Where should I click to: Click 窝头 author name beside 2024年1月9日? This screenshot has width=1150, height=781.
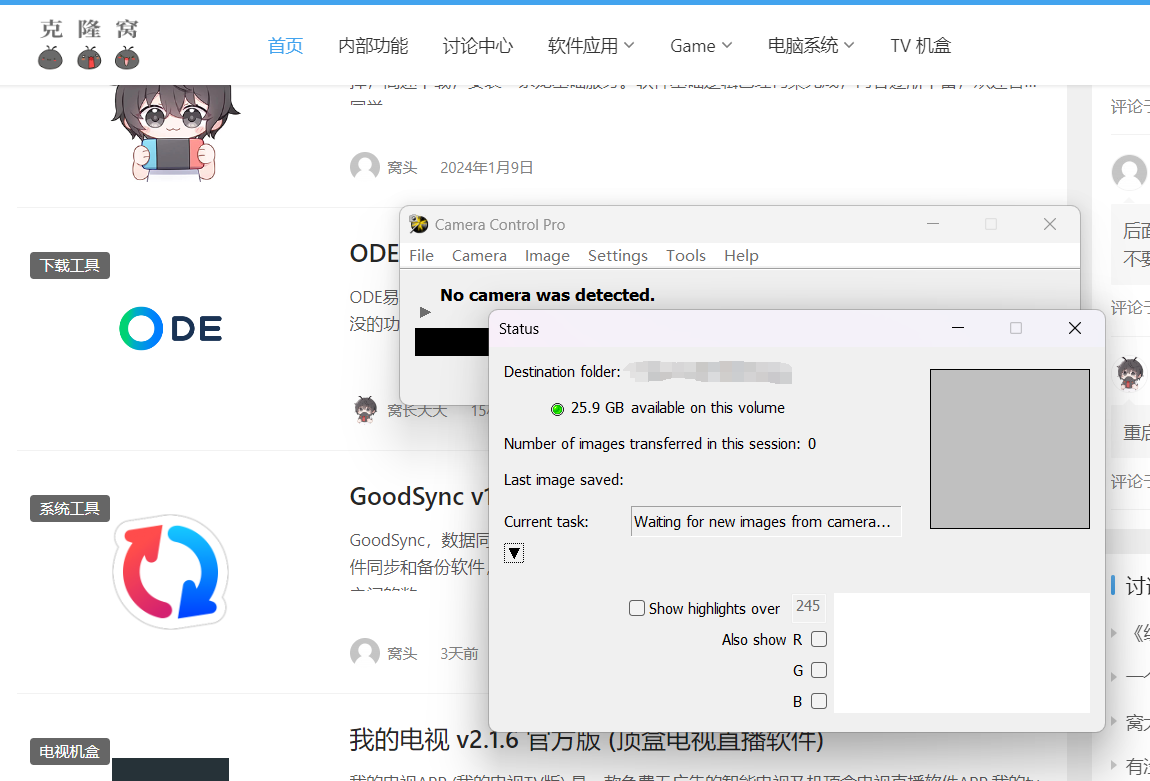click(402, 168)
